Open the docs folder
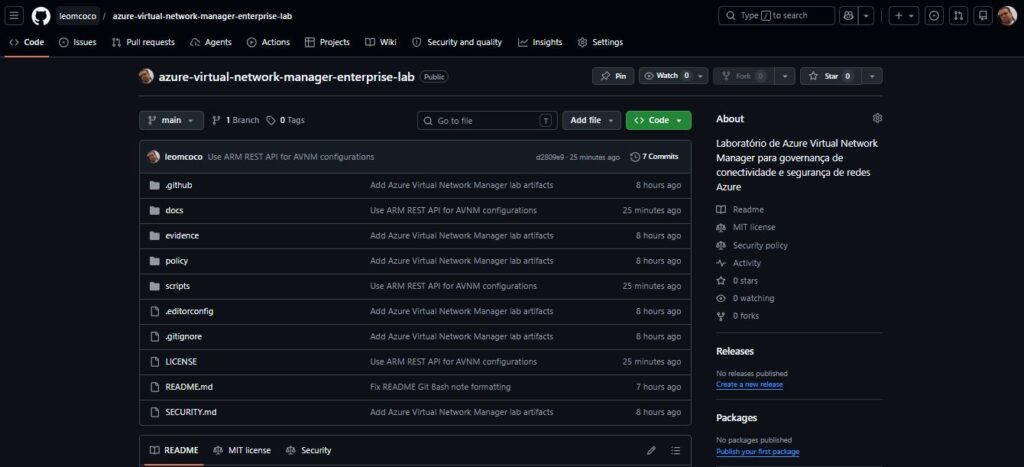The width and height of the screenshot is (1024, 467). click(x=174, y=210)
